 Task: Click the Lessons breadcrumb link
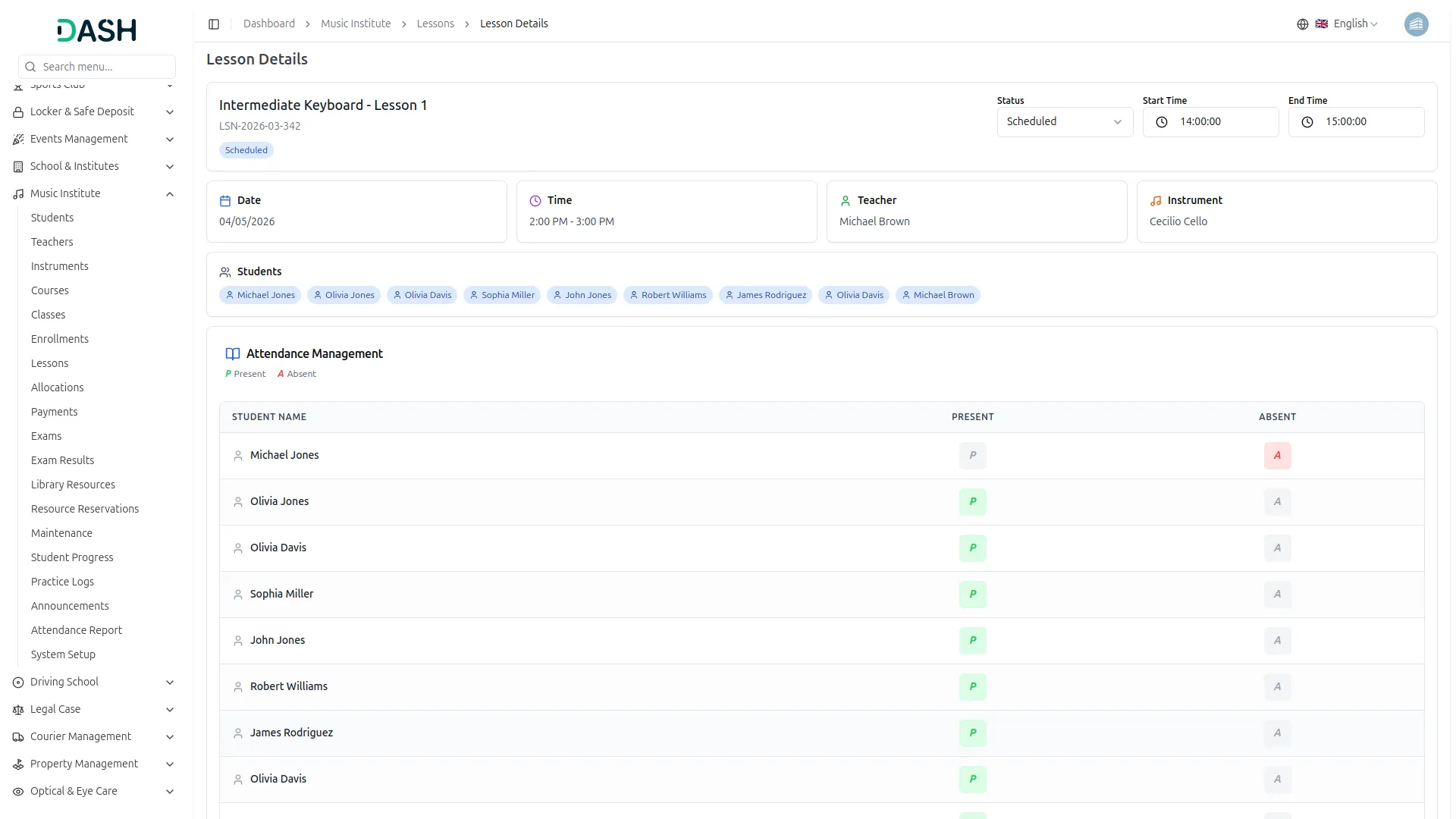[435, 24]
